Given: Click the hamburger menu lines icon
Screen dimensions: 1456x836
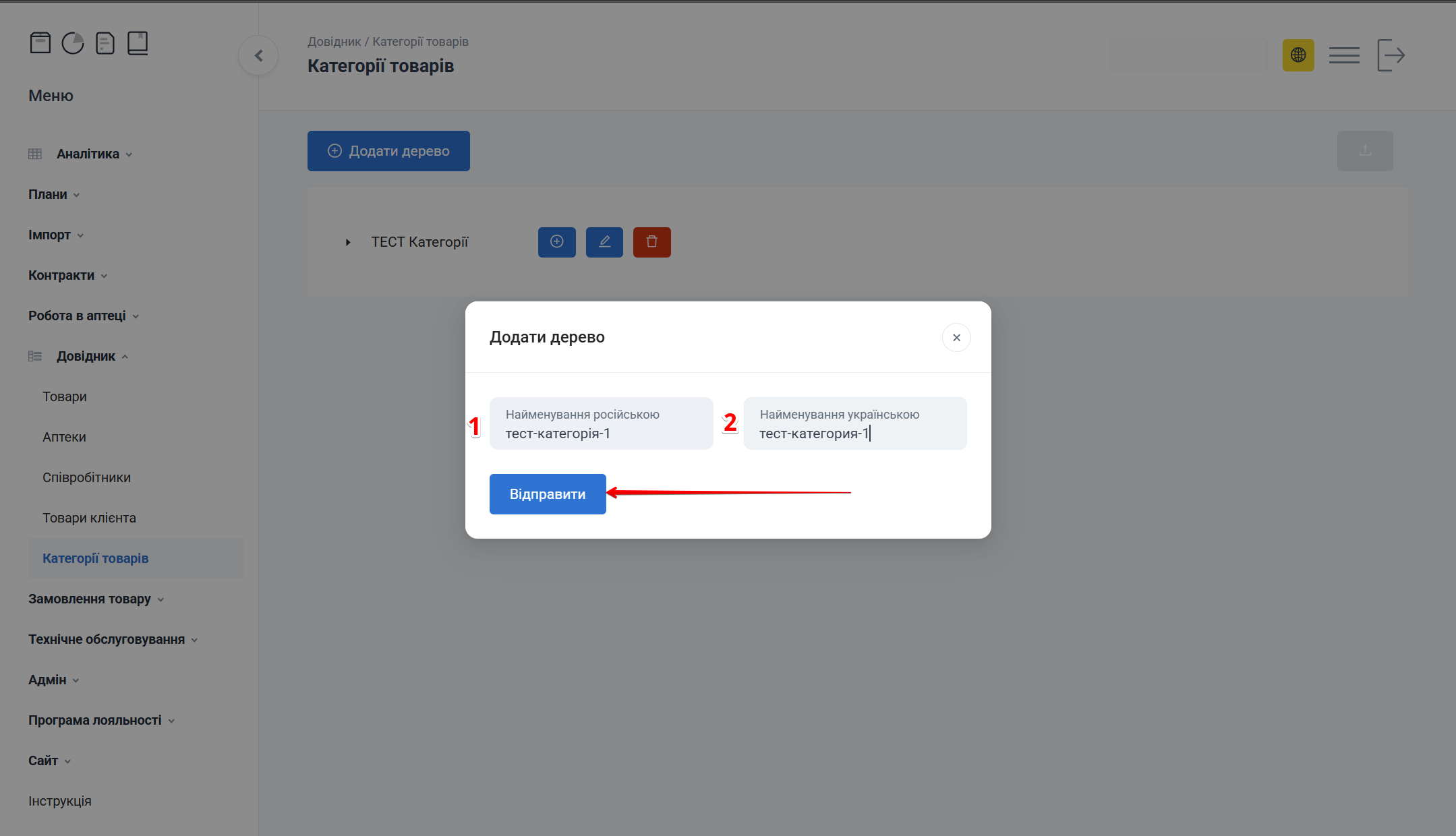Looking at the screenshot, I should 1344,55.
